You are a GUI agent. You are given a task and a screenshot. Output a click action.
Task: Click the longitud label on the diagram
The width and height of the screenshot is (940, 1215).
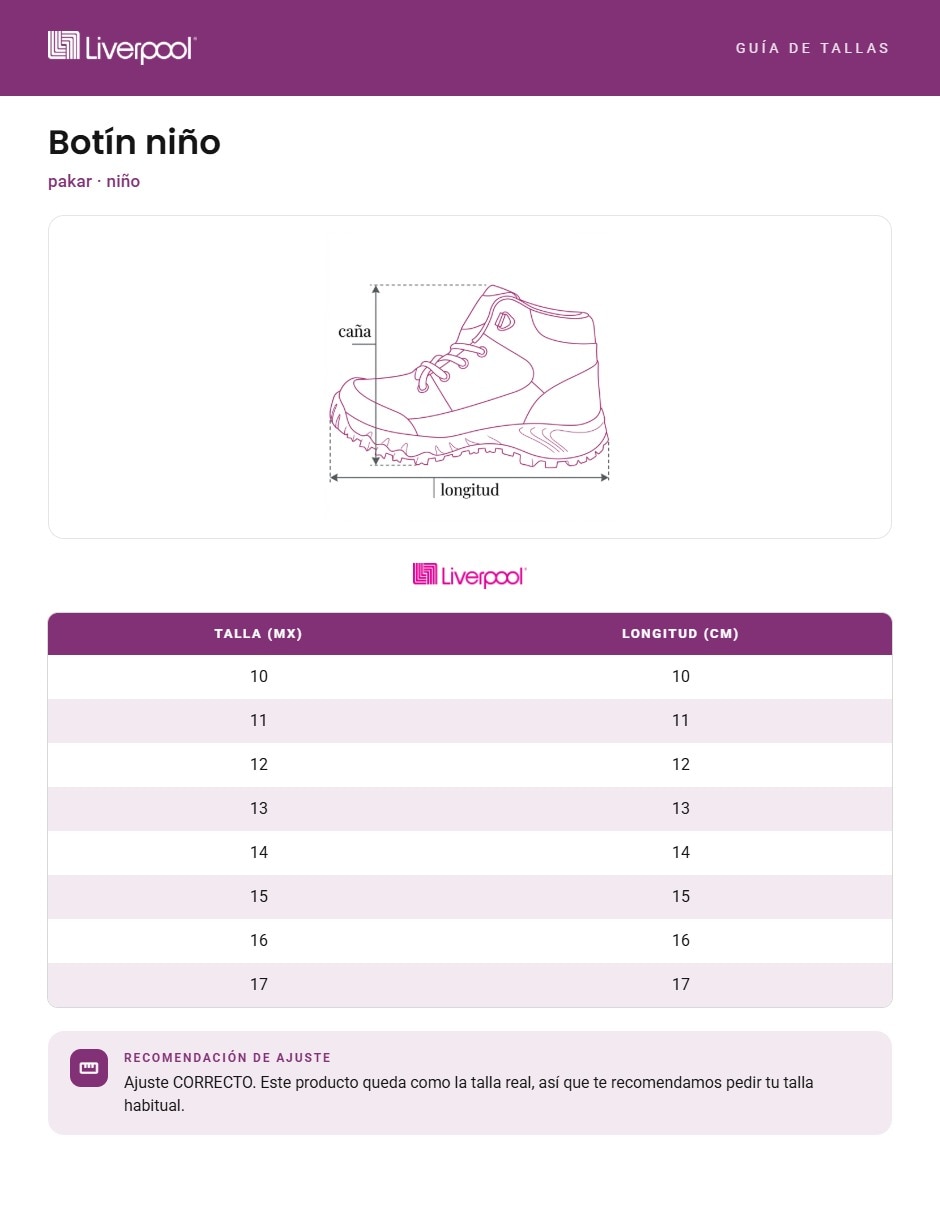[x=470, y=490]
